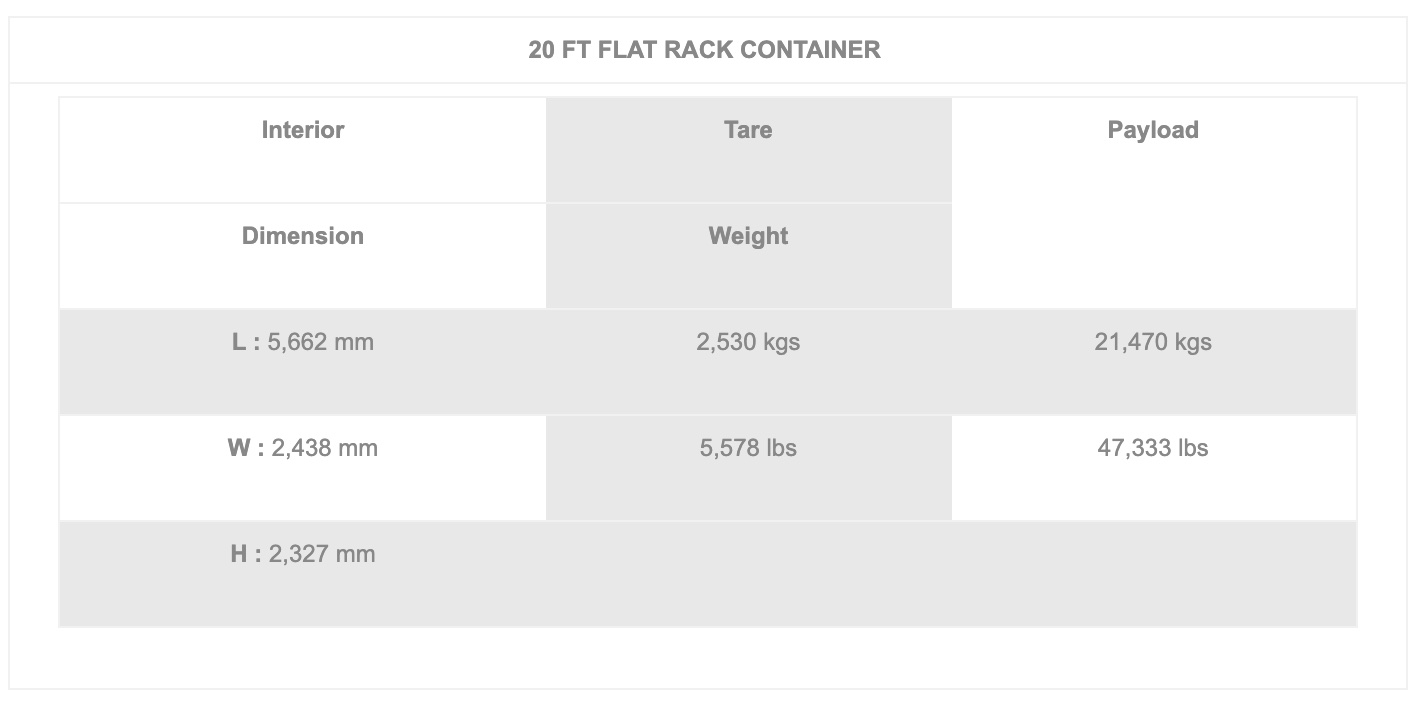
Task: Click the empty cell below 5,578 lbs
Action: point(748,574)
